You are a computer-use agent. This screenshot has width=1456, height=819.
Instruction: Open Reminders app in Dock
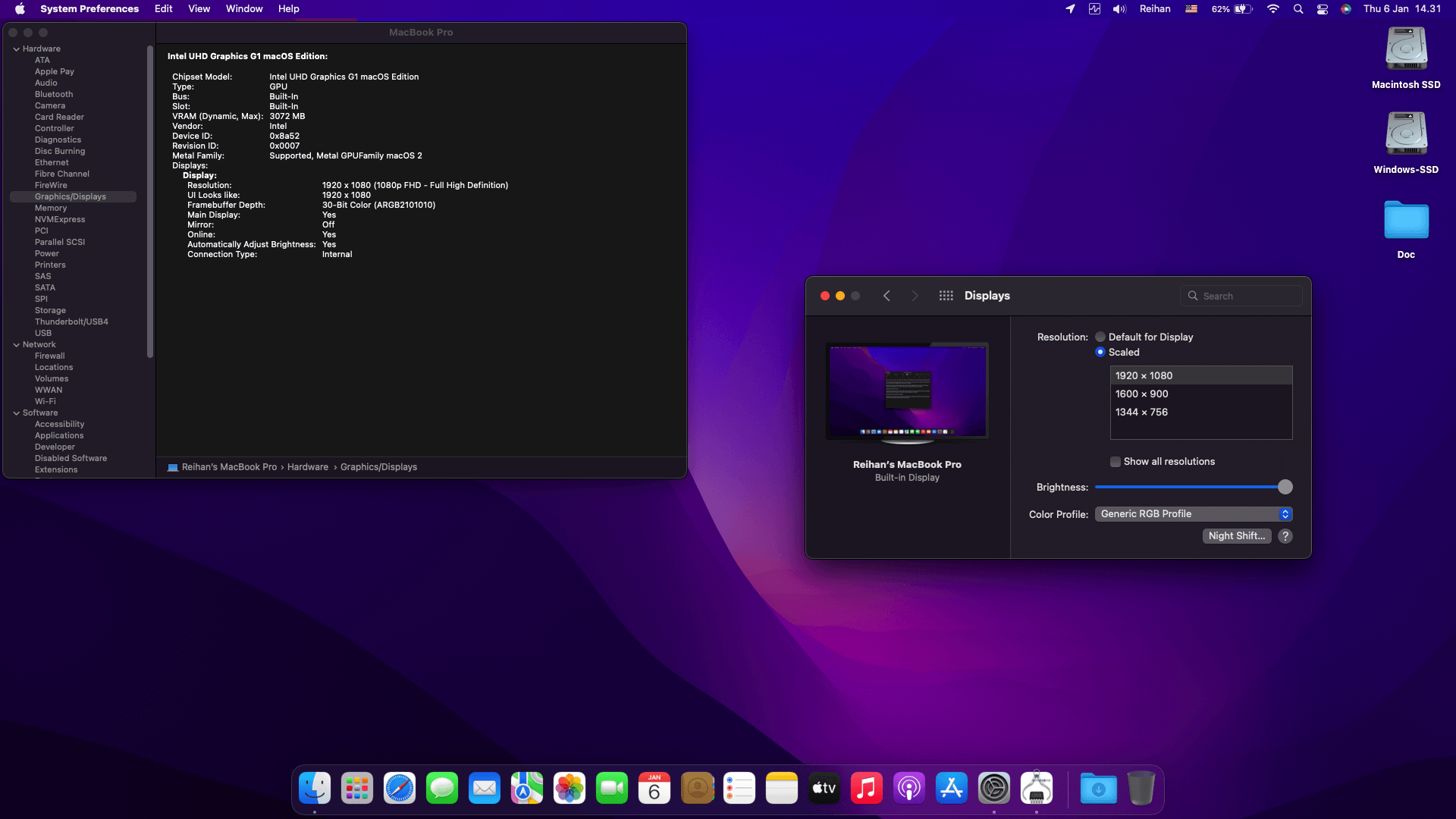tap(739, 789)
